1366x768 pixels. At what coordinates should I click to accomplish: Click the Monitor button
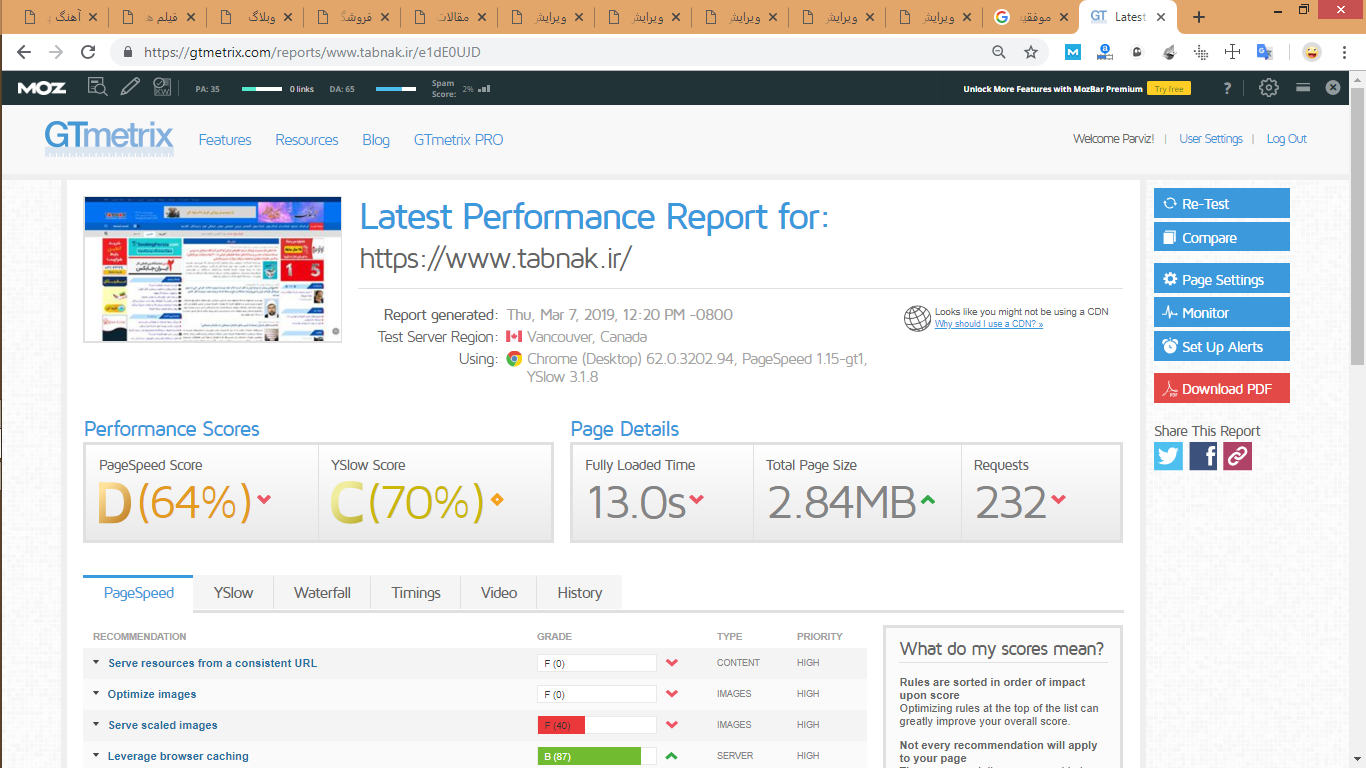tap(1222, 312)
